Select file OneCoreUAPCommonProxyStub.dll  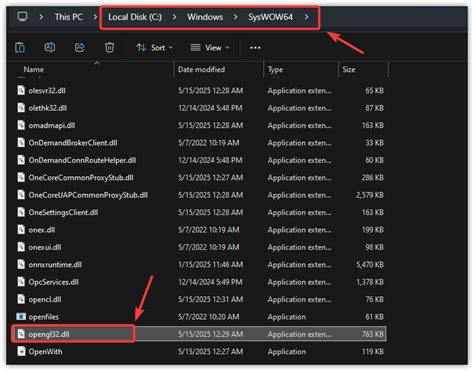88,195
